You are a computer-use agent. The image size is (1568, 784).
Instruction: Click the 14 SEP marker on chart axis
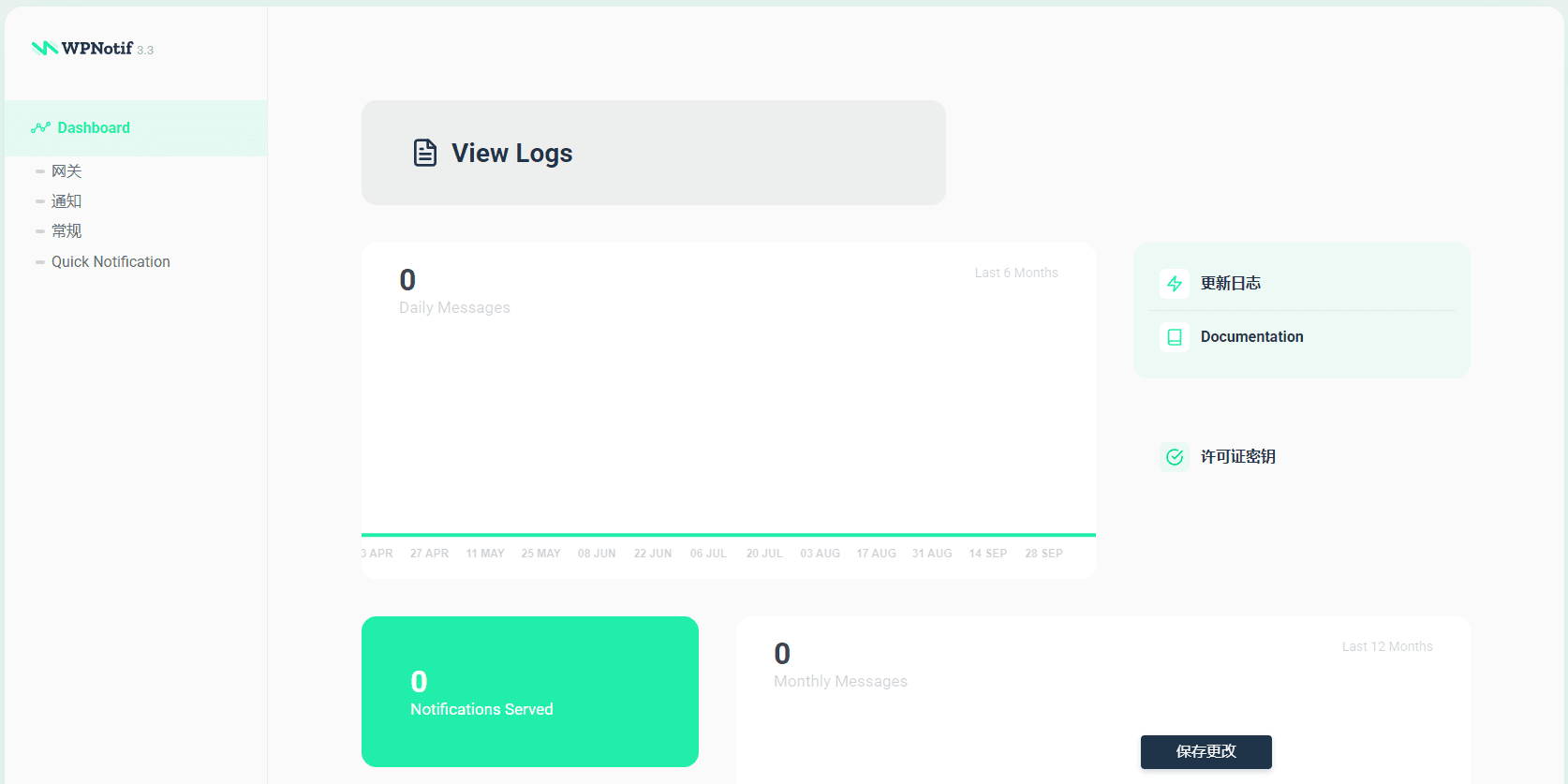pos(988,554)
